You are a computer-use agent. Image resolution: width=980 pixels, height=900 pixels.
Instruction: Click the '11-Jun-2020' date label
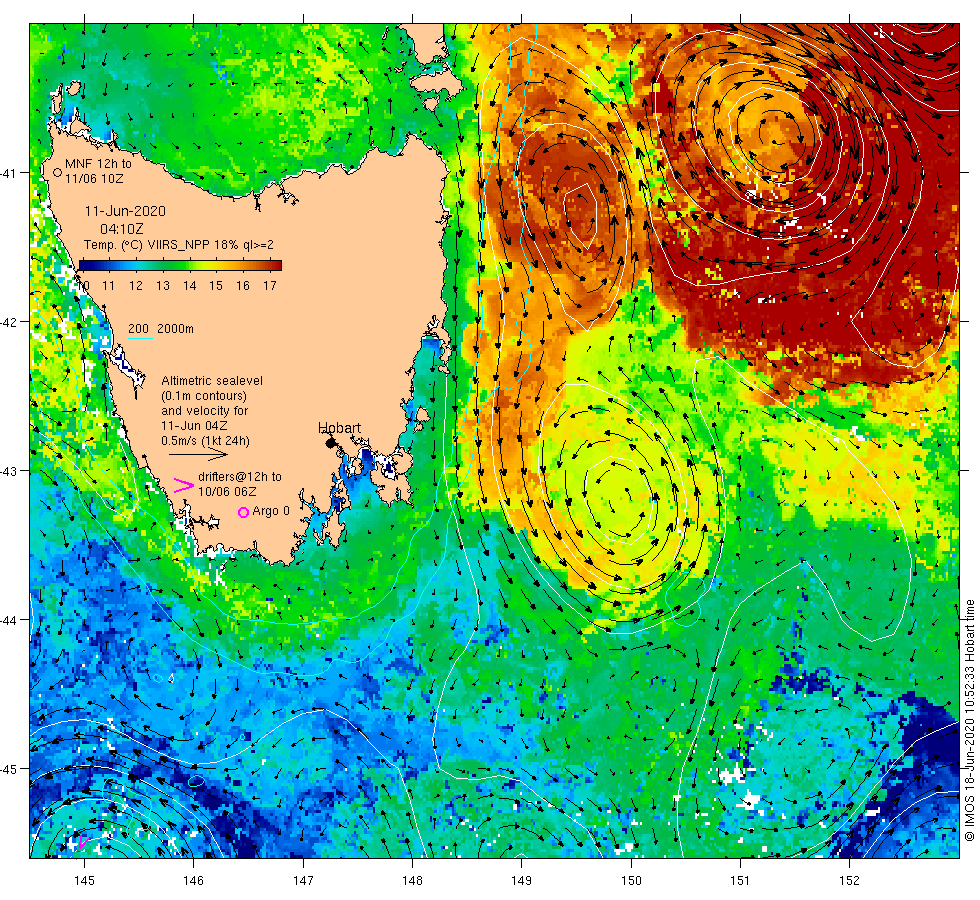pos(125,211)
